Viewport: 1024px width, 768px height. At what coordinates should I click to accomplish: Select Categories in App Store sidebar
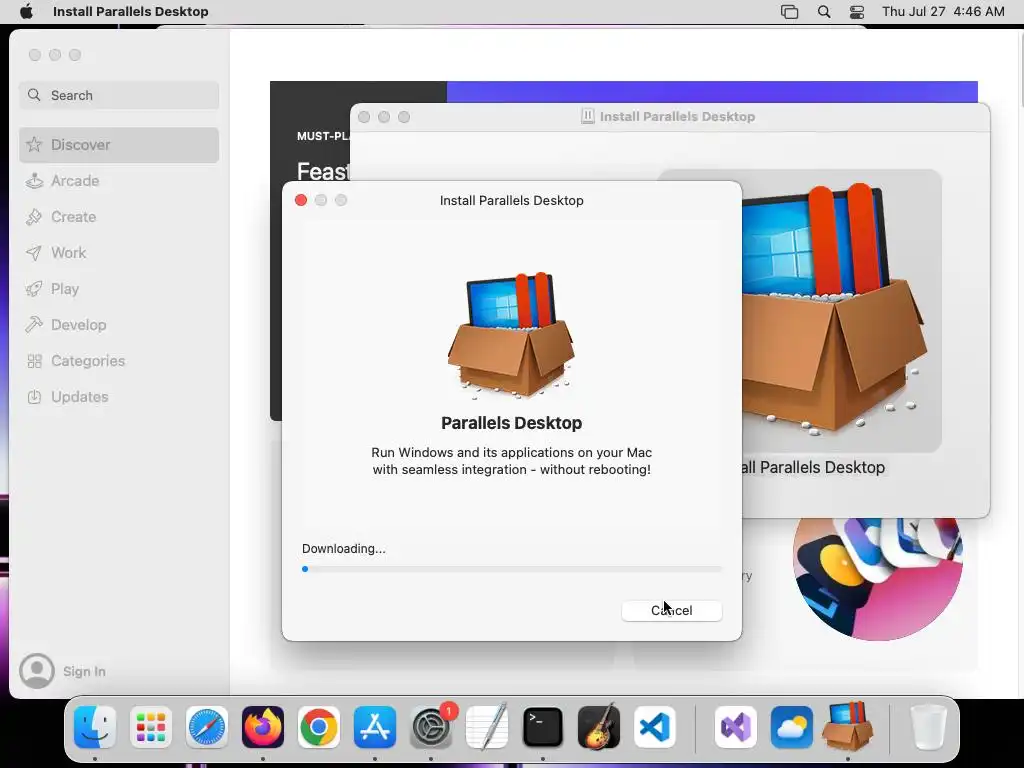(119, 360)
